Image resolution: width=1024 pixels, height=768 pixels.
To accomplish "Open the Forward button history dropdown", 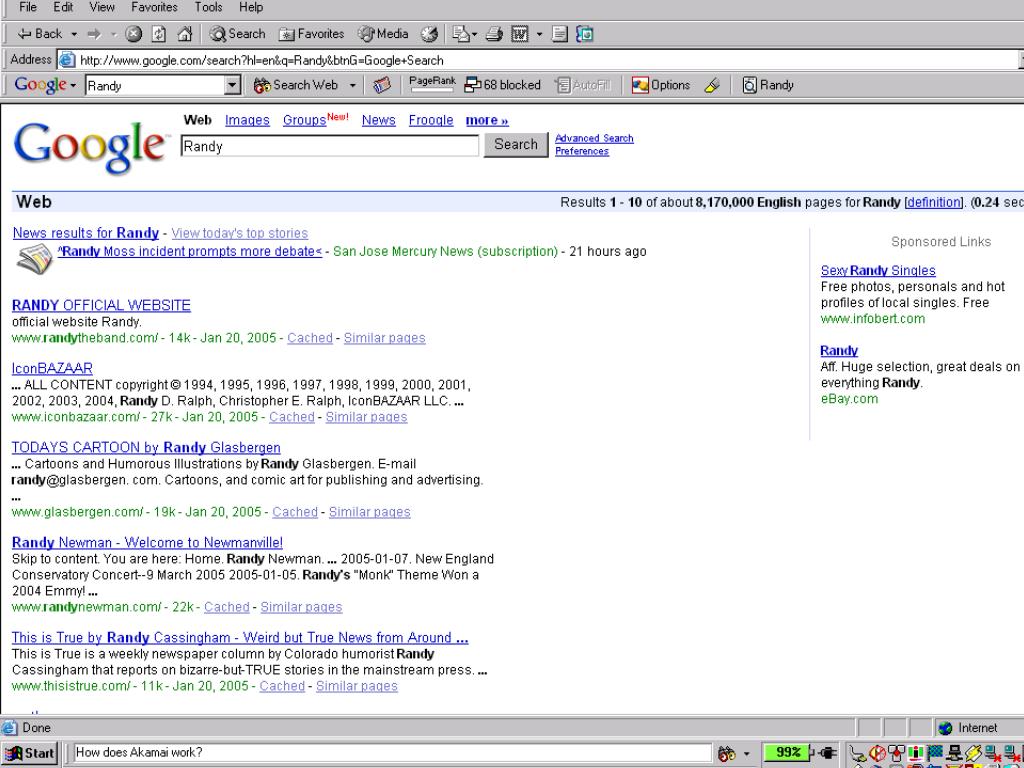I will 114,34.
